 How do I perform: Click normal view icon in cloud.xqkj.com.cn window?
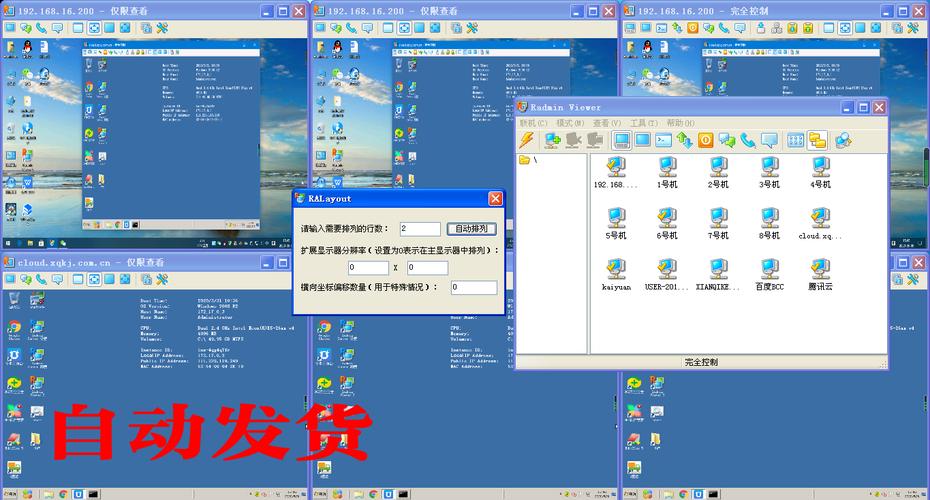tap(78, 279)
